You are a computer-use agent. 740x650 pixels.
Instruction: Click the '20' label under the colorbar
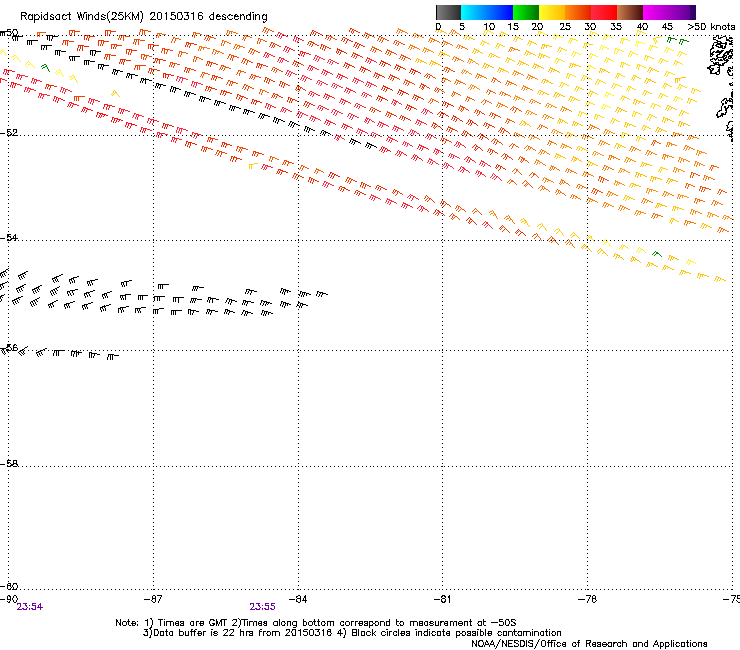537,26
